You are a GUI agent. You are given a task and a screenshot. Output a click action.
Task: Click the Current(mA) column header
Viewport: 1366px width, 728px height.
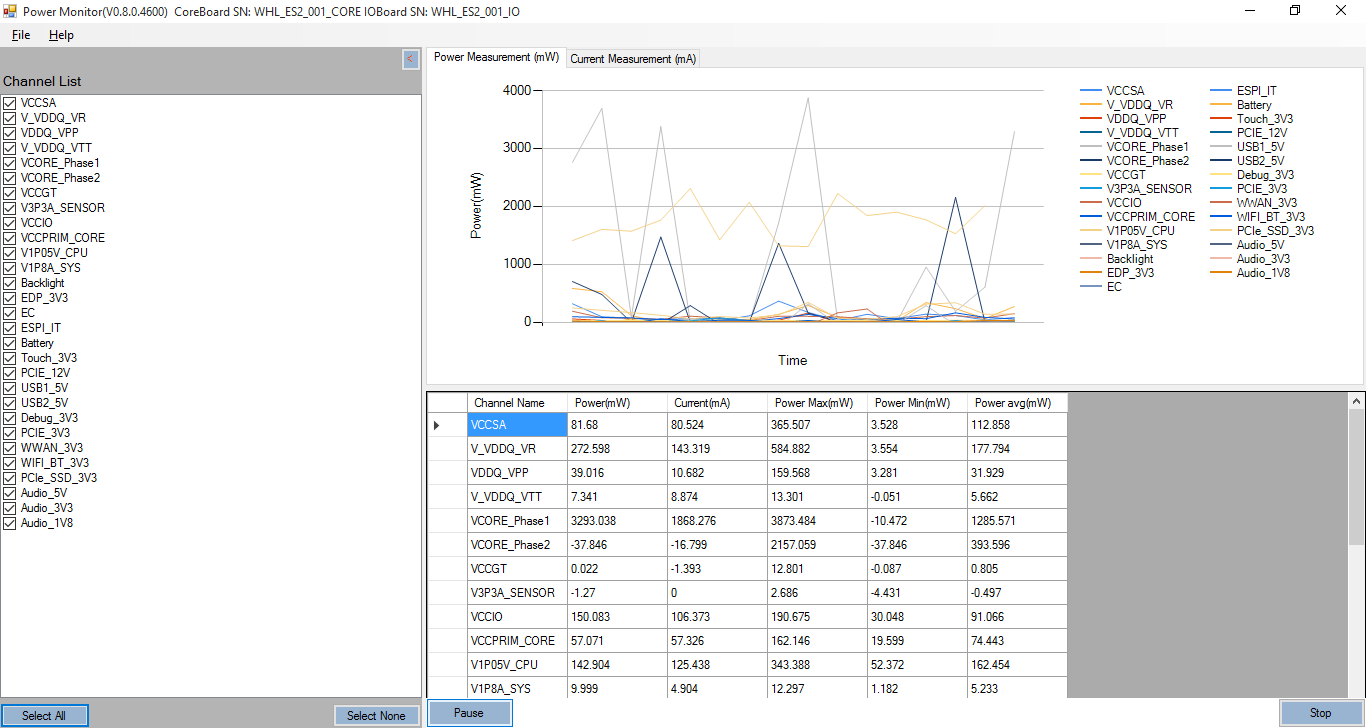tap(717, 403)
